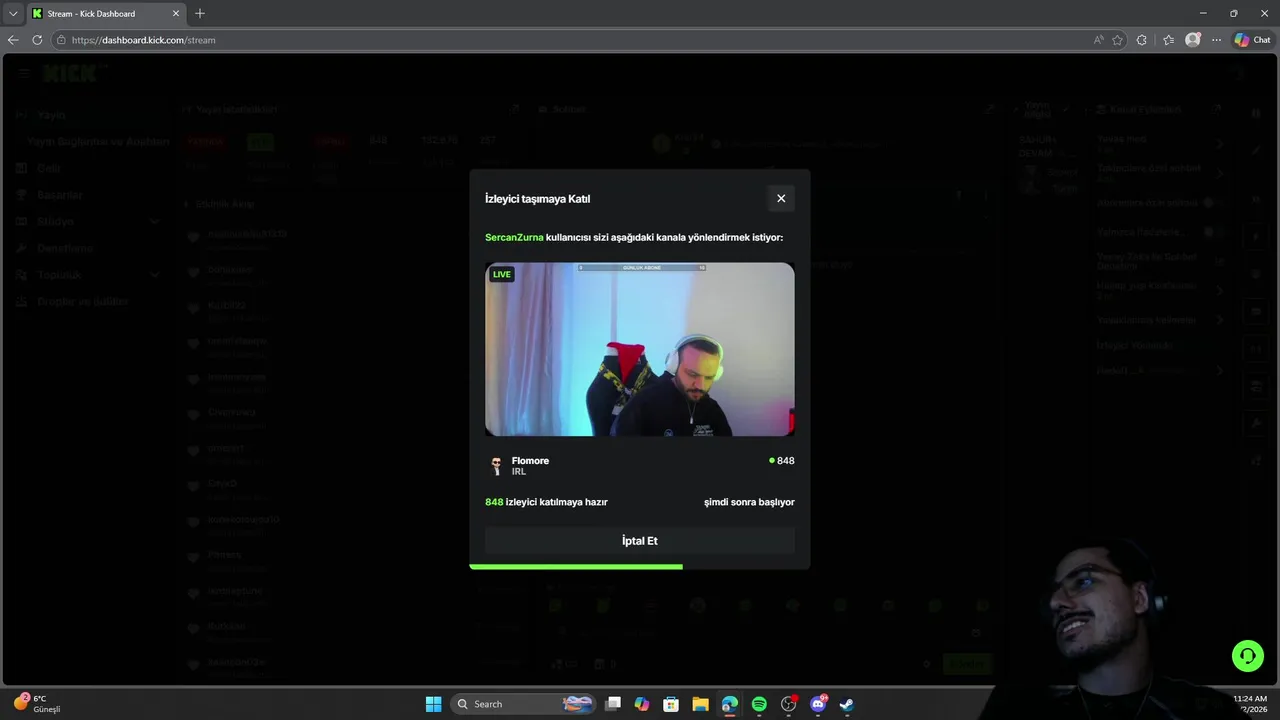
Task: Select the Flomore channel name
Action: tap(530, 461)
